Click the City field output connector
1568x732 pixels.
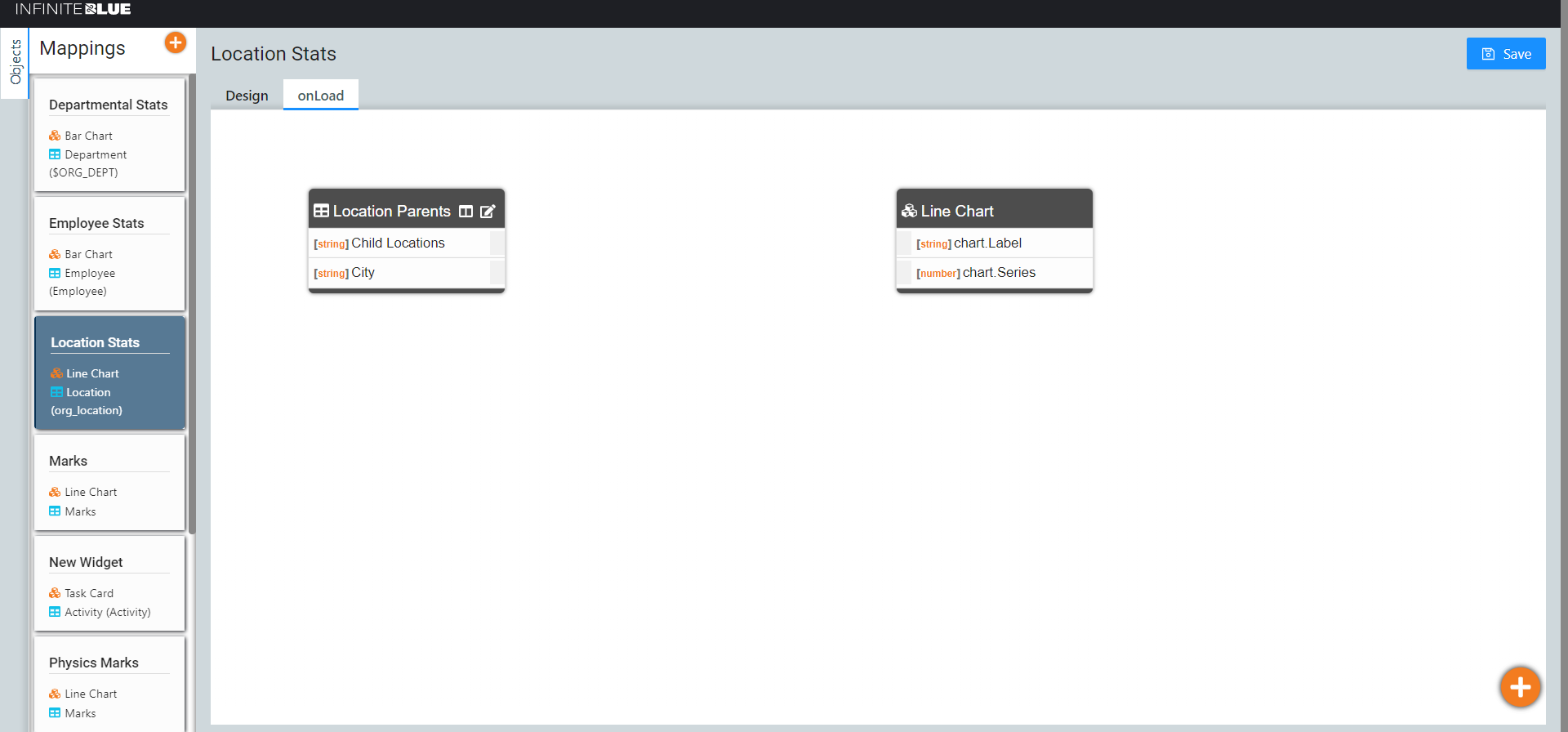[x=497, y=272]
